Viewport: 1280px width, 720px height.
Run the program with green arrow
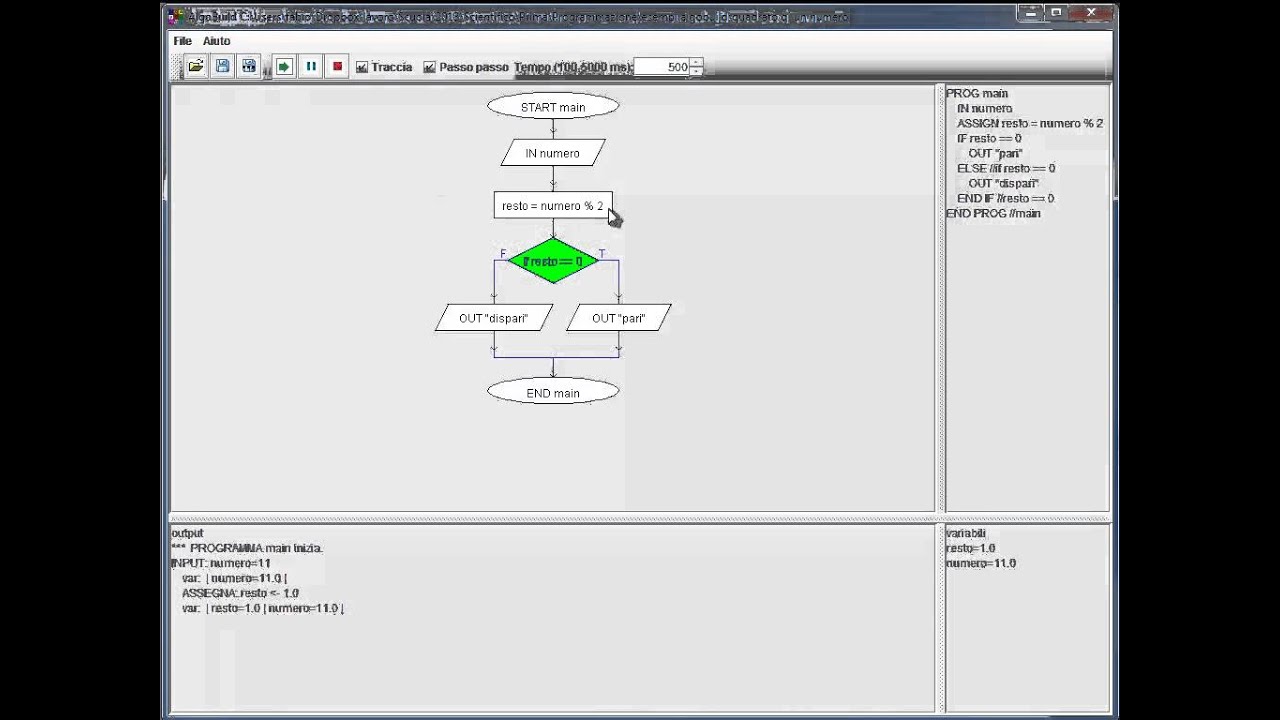tap(285, 67)
